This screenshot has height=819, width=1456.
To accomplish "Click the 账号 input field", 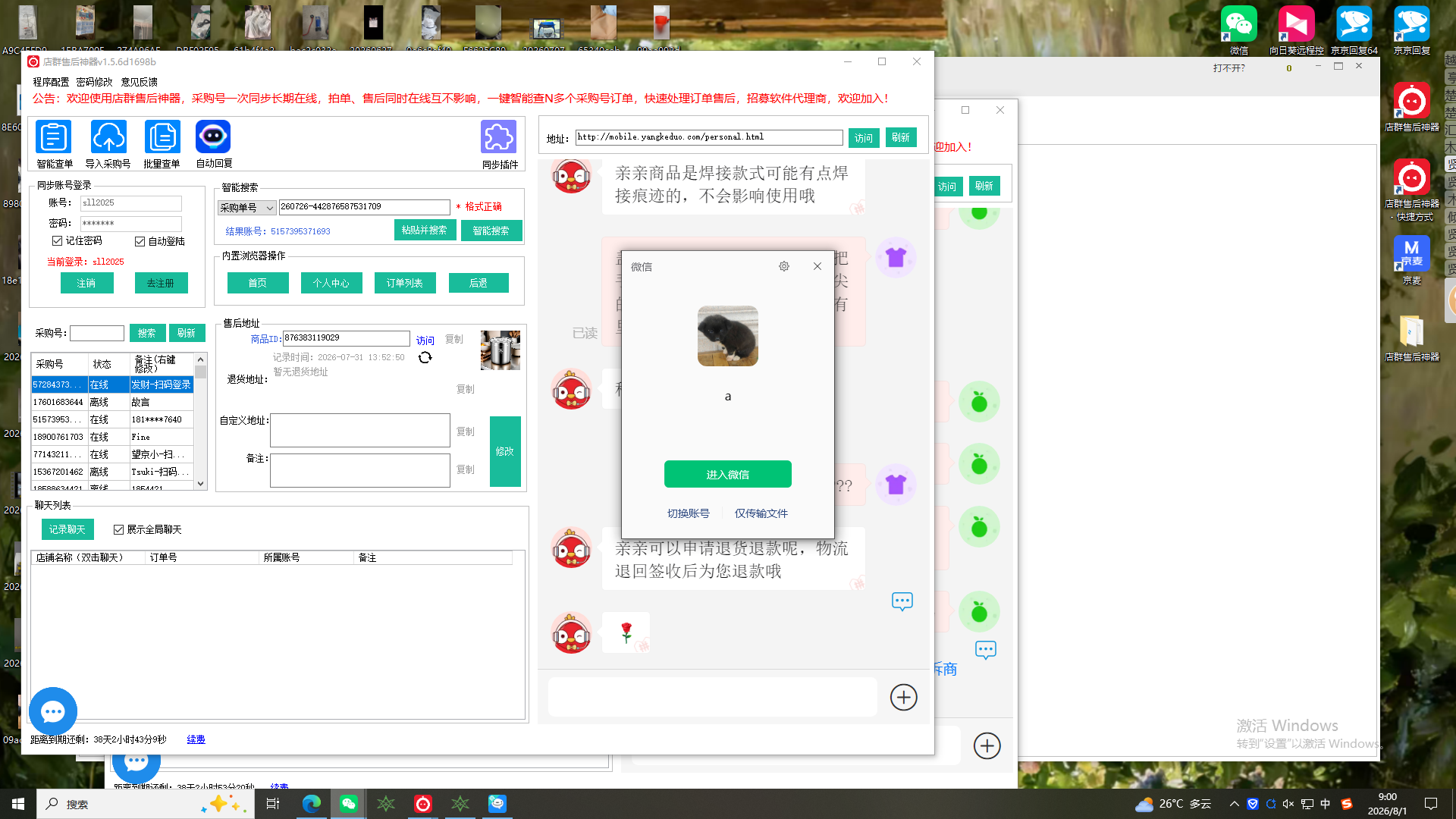I will 131,203.
